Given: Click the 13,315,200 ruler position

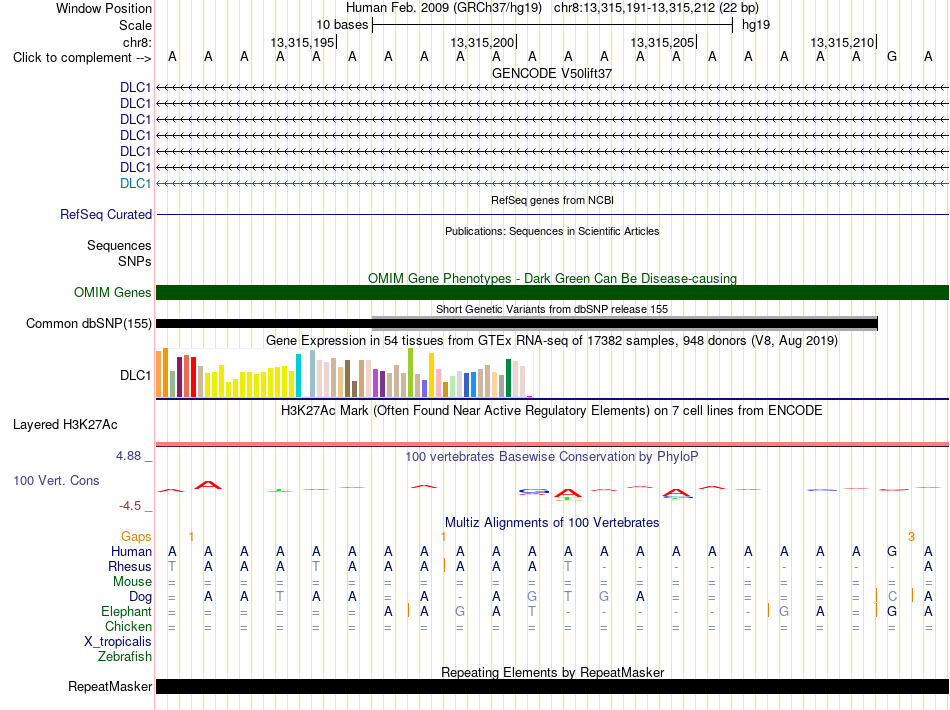Looking at the screenshot, I should [482, 42].
